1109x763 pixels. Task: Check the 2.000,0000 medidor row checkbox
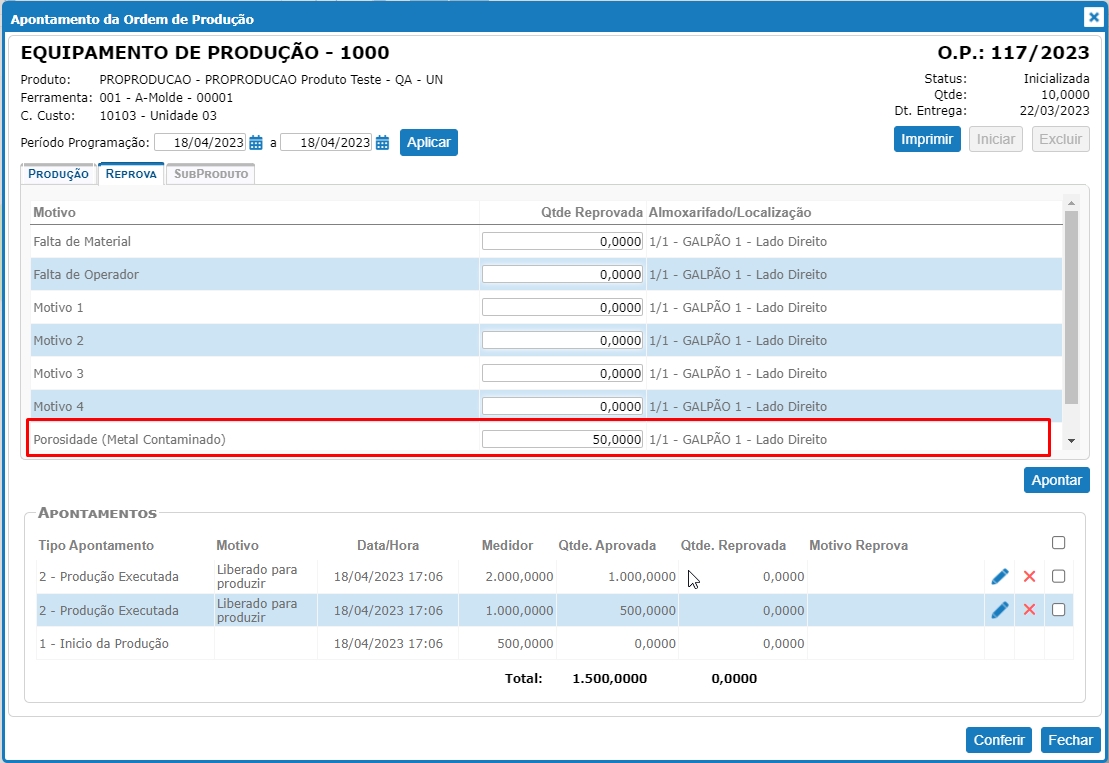tap(1058, 576)
